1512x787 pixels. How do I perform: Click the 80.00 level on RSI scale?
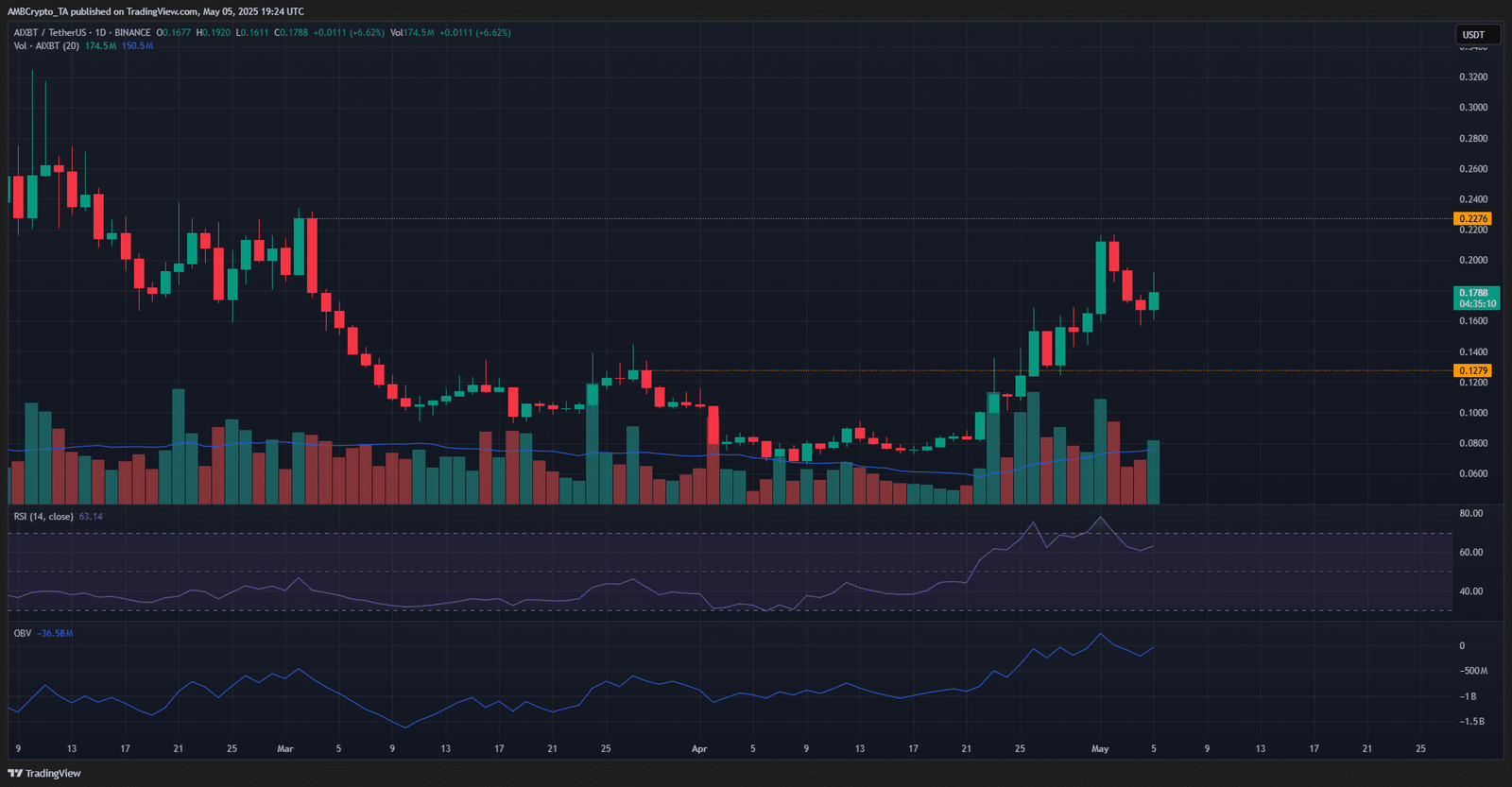[1471, 513]
